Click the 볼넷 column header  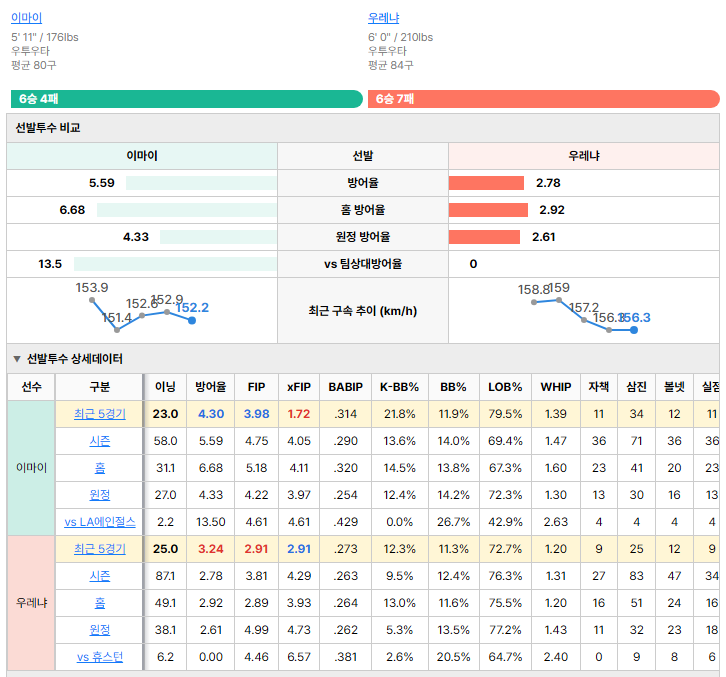(x=674, y=387)
